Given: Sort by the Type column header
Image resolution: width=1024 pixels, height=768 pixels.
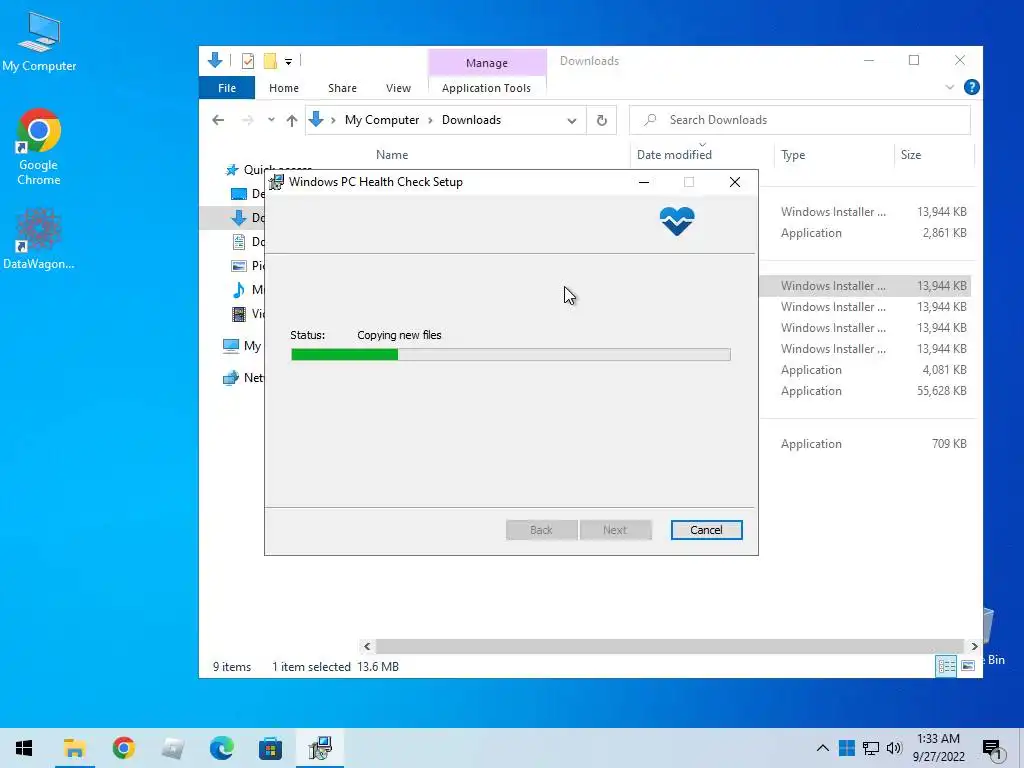Looking at the screenshot, I should point(793,155).
